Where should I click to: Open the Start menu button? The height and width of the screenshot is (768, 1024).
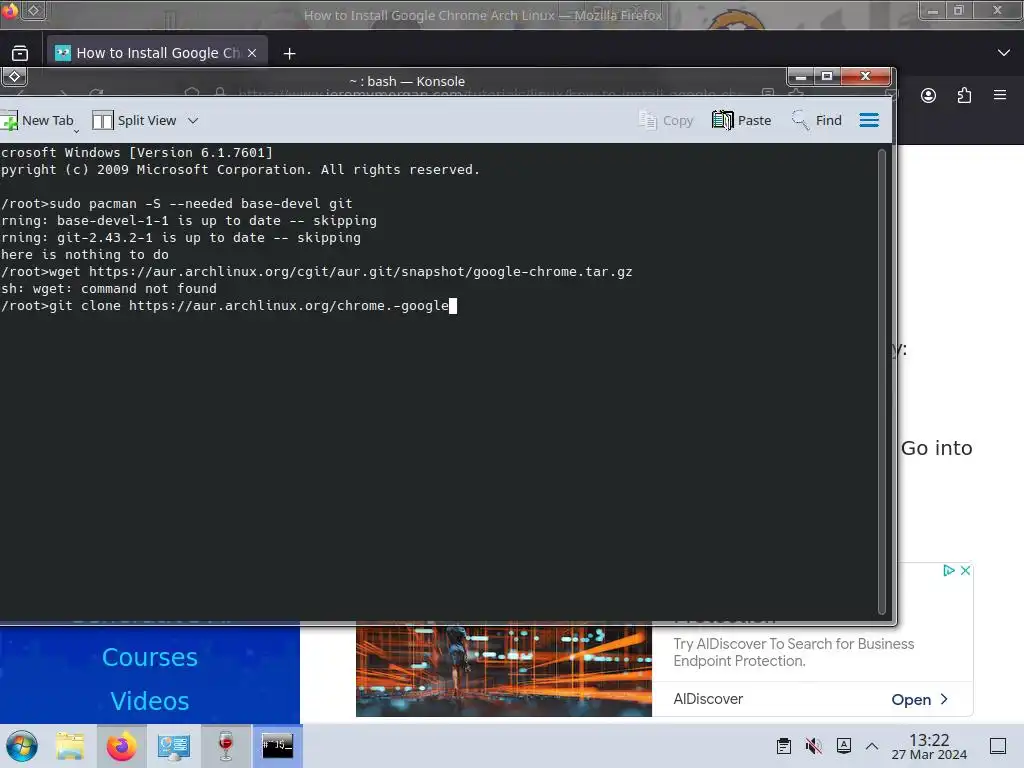(x=22, y=746)
